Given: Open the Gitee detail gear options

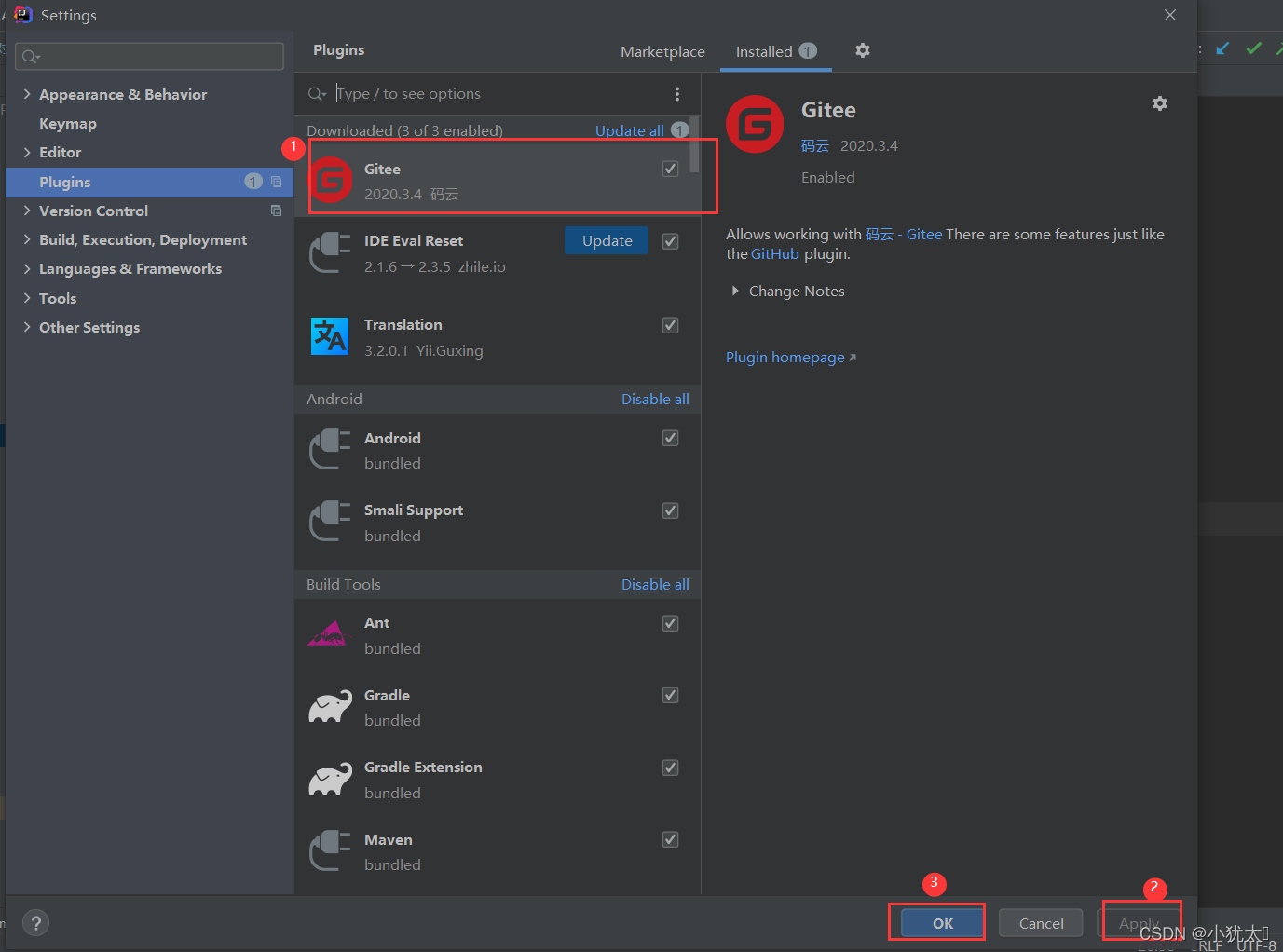Looking at the screenshot, I should 1160,103.
